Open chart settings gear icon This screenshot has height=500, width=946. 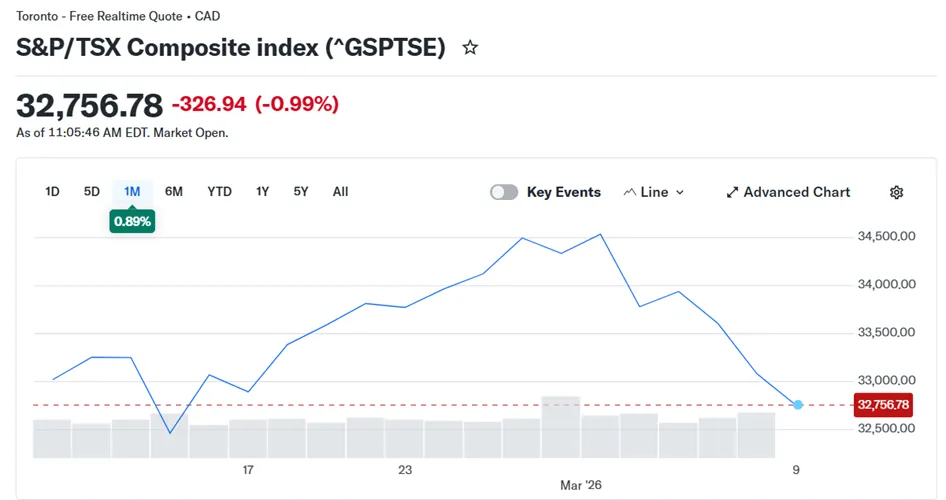(x=896, y=192)
